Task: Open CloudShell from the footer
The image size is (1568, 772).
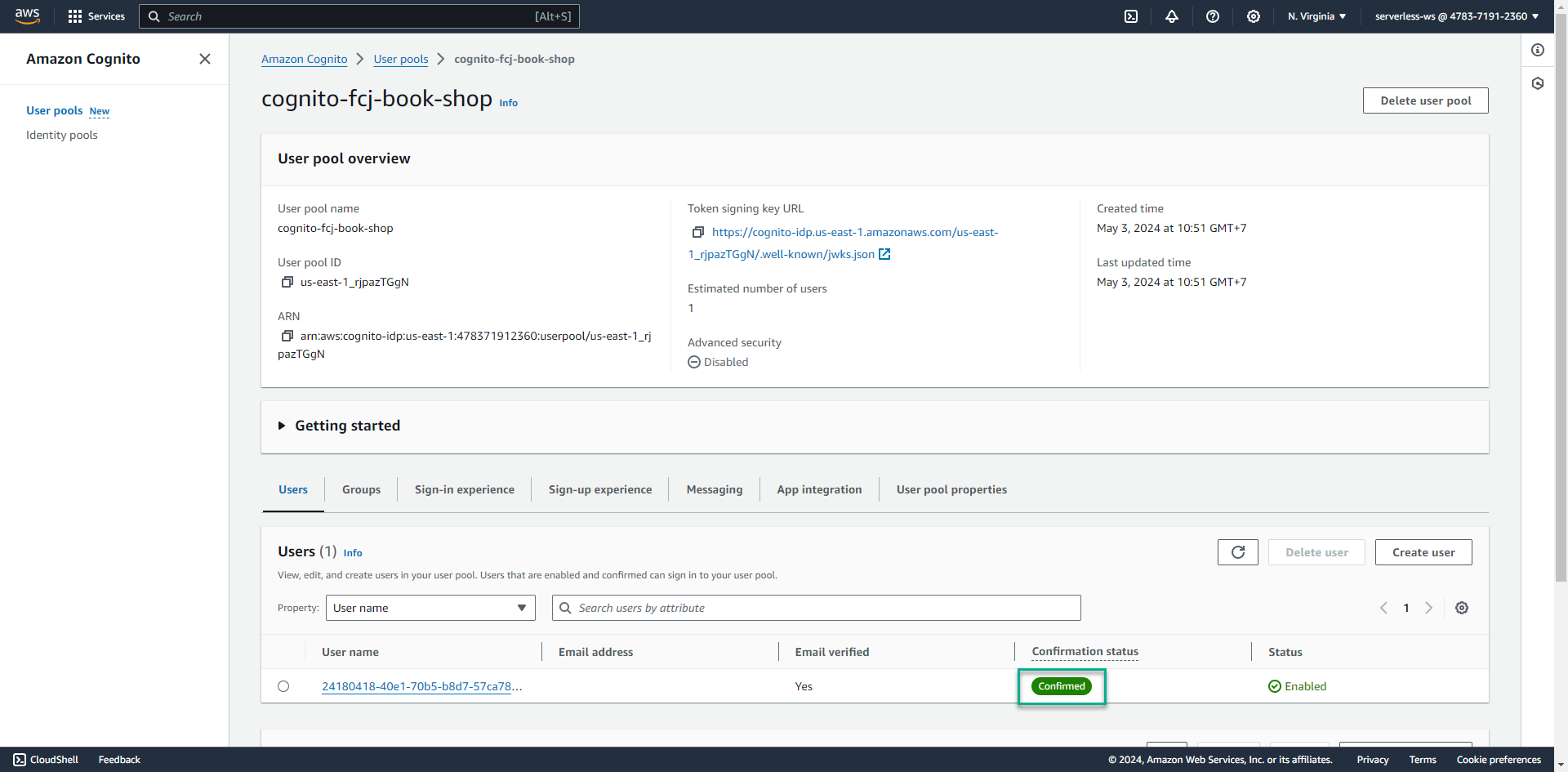Action: (x=46, y=760)
